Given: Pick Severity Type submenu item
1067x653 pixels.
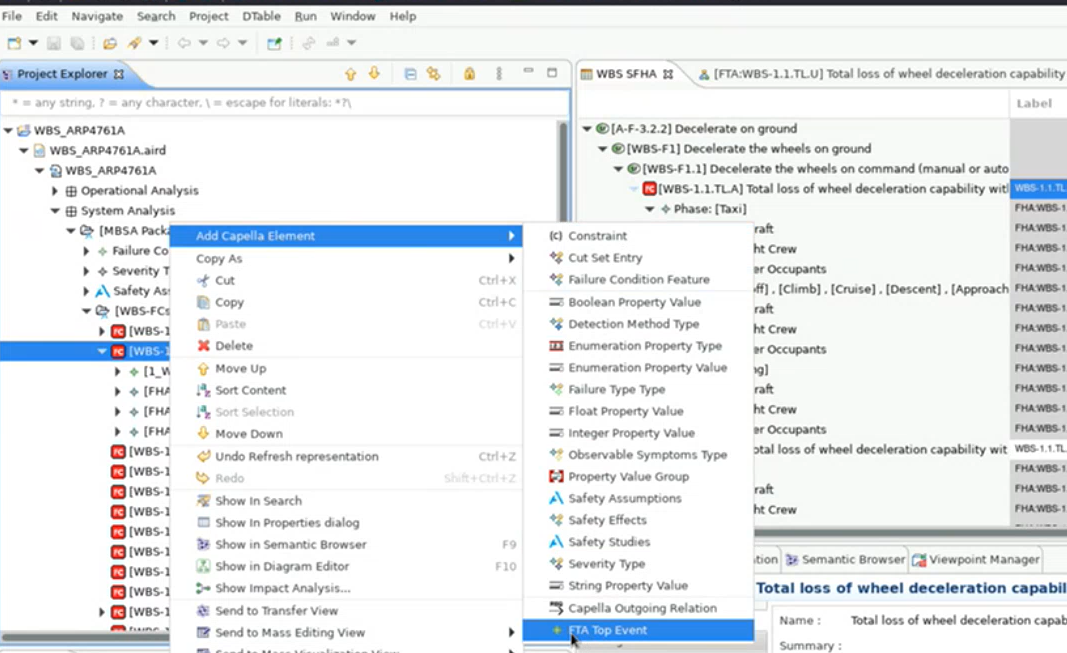Looking at the screenshot, I should click(638, 563).
